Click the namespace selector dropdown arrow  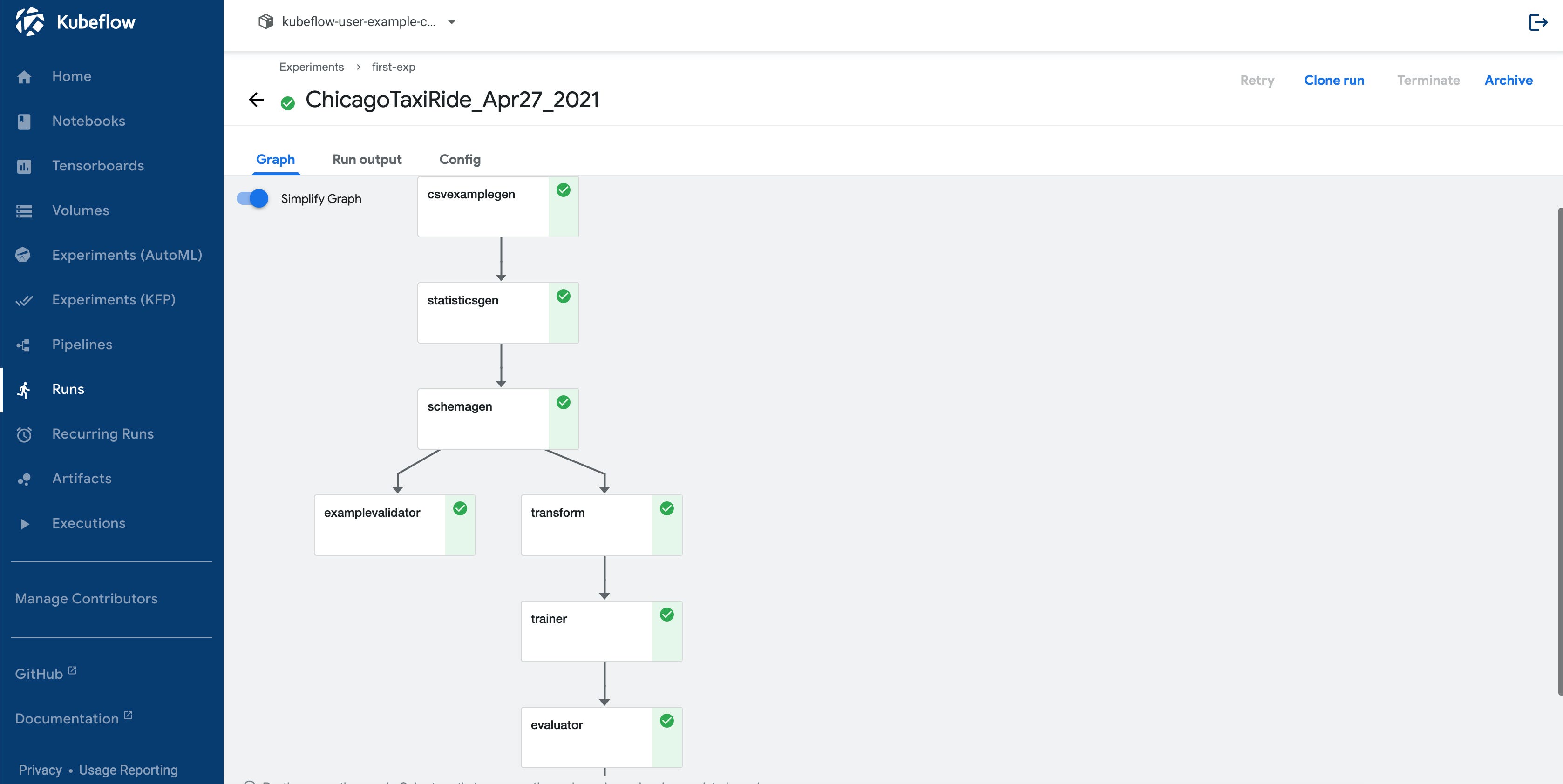451,22
